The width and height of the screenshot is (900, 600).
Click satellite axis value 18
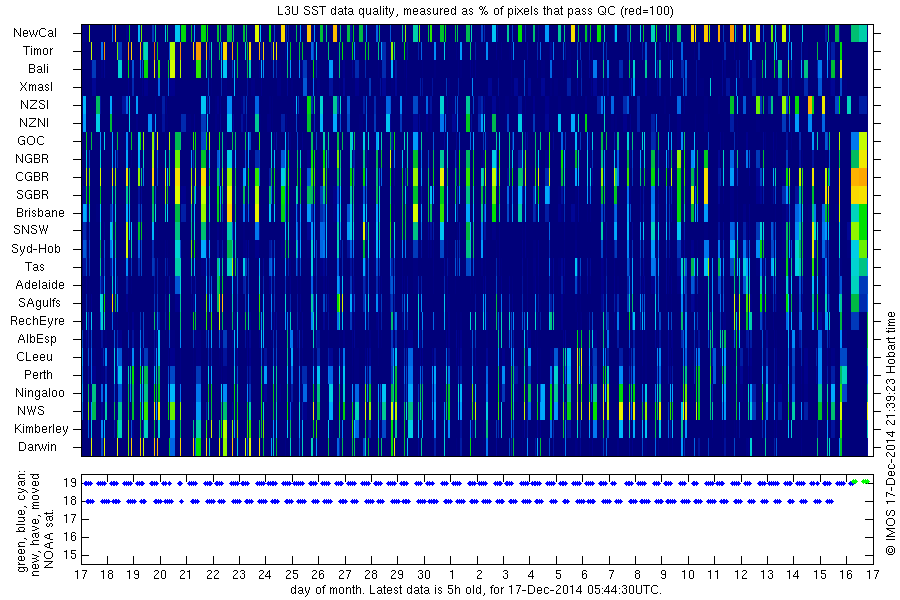coord(70,501)
